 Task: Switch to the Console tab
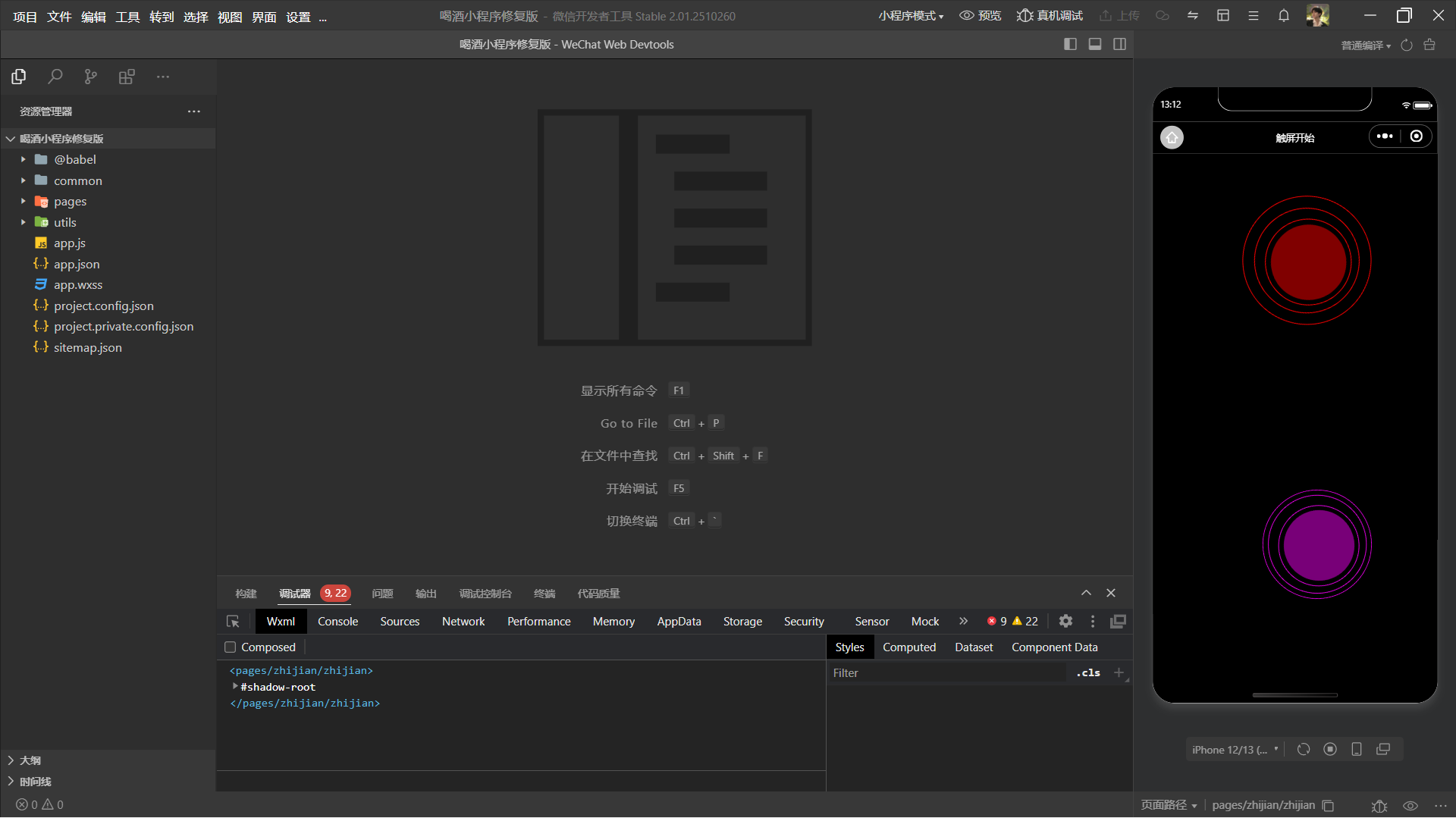point(337,622)
